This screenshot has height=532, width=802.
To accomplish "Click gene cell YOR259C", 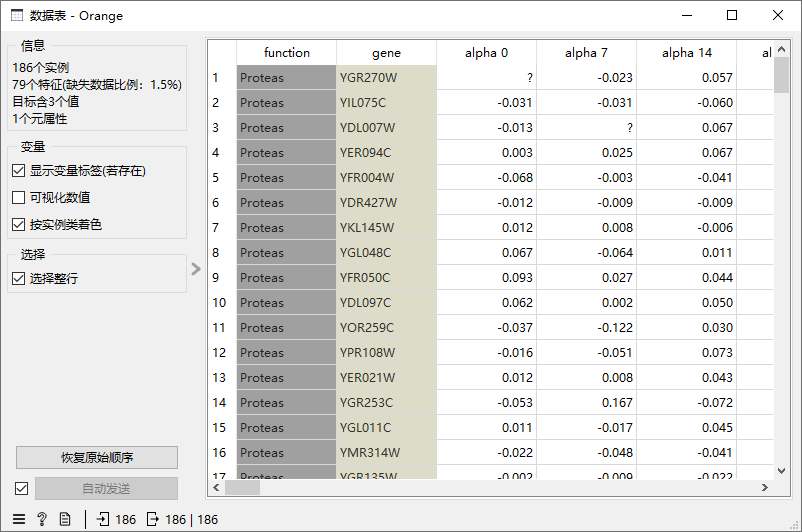I will [x=386, y=328].
